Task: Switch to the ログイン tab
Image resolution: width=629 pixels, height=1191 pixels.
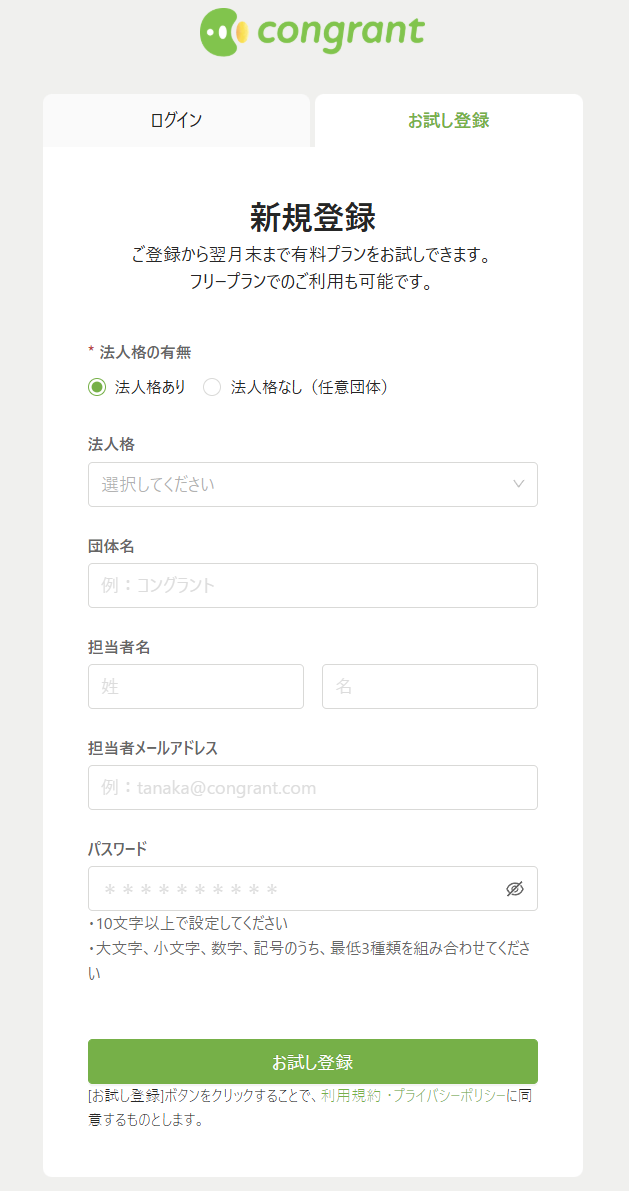Action: tap(176, 121)
